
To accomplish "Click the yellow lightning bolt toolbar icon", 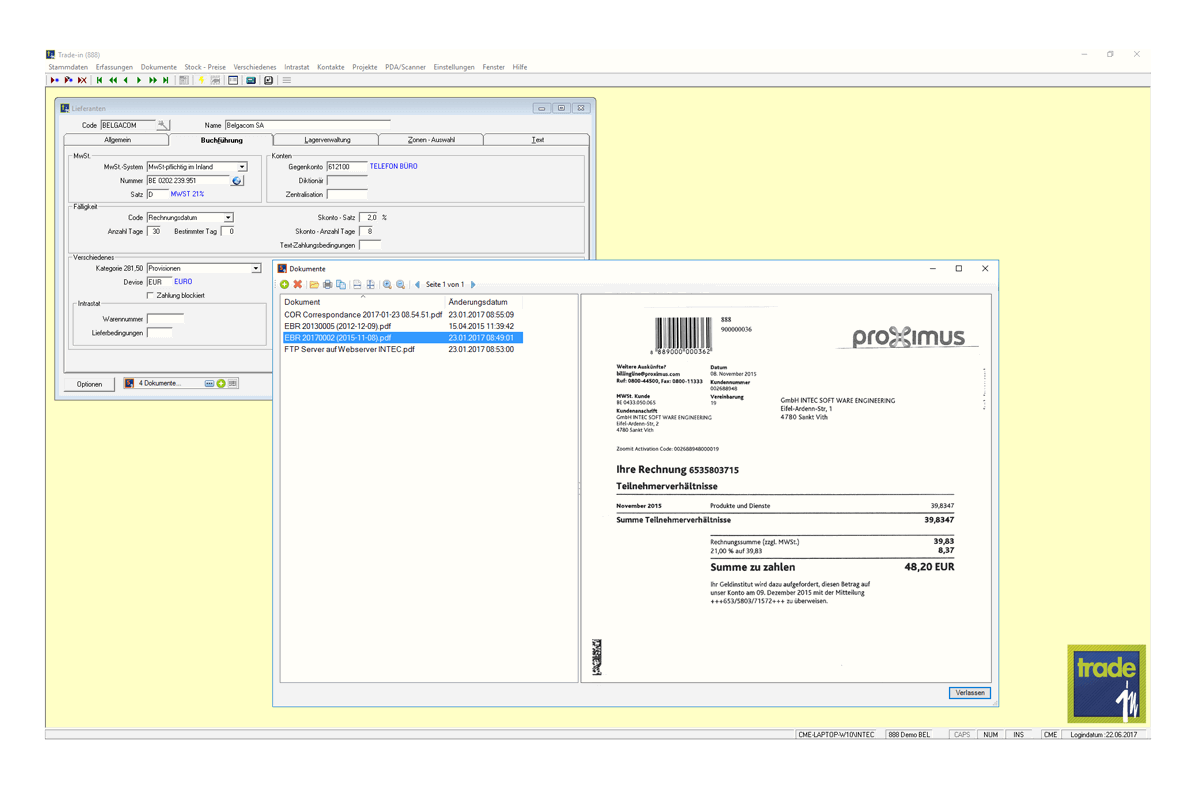I will [x=201, y=80].
